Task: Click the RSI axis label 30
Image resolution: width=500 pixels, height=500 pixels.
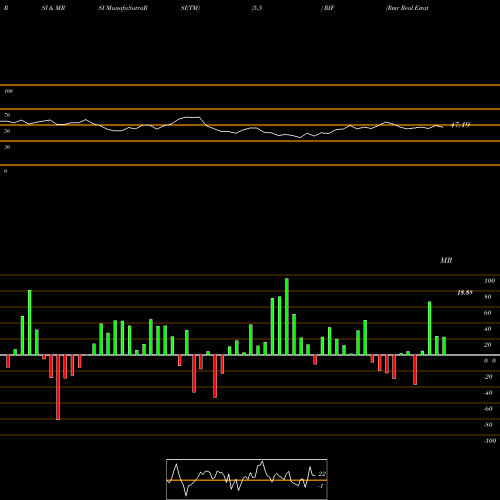Action: (x=7, y=147)
